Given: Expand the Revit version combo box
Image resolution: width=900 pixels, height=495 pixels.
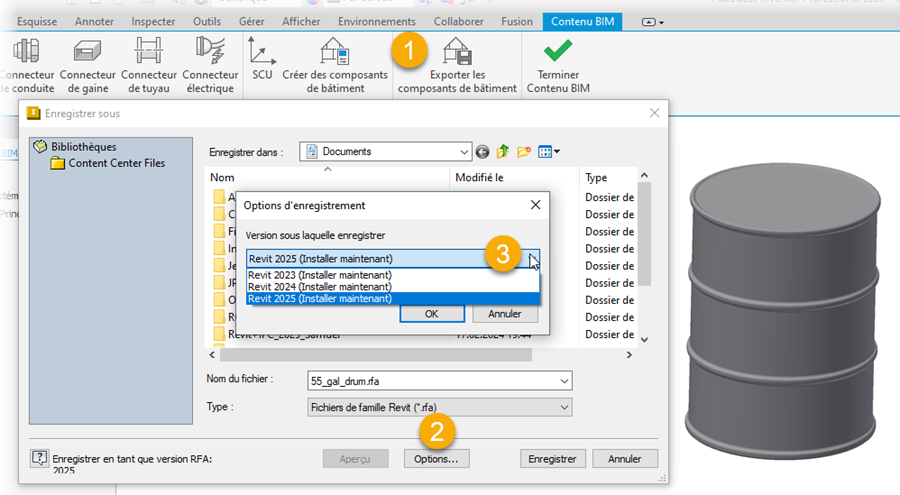Looking at the screenshot, I should (393, 259).
